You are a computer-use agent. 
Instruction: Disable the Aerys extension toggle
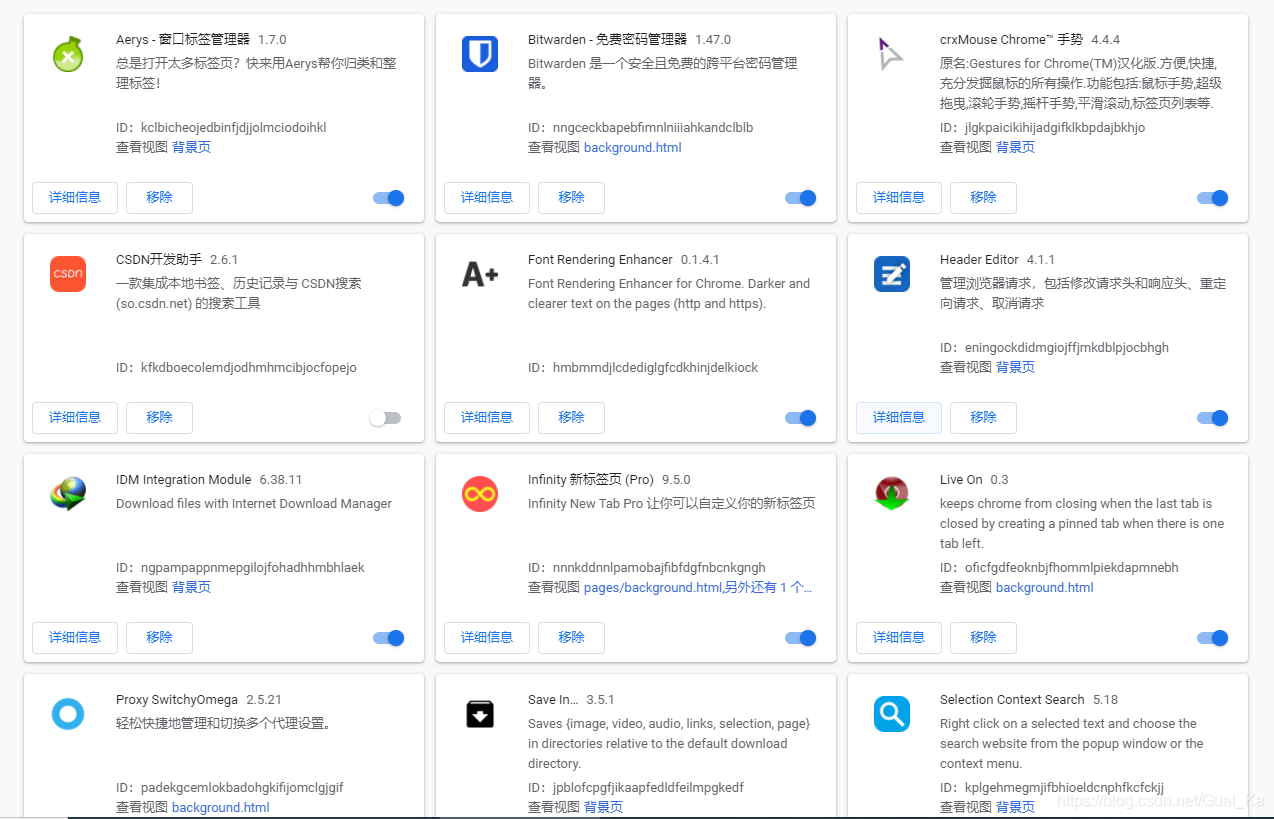click(x=389, y=198)
